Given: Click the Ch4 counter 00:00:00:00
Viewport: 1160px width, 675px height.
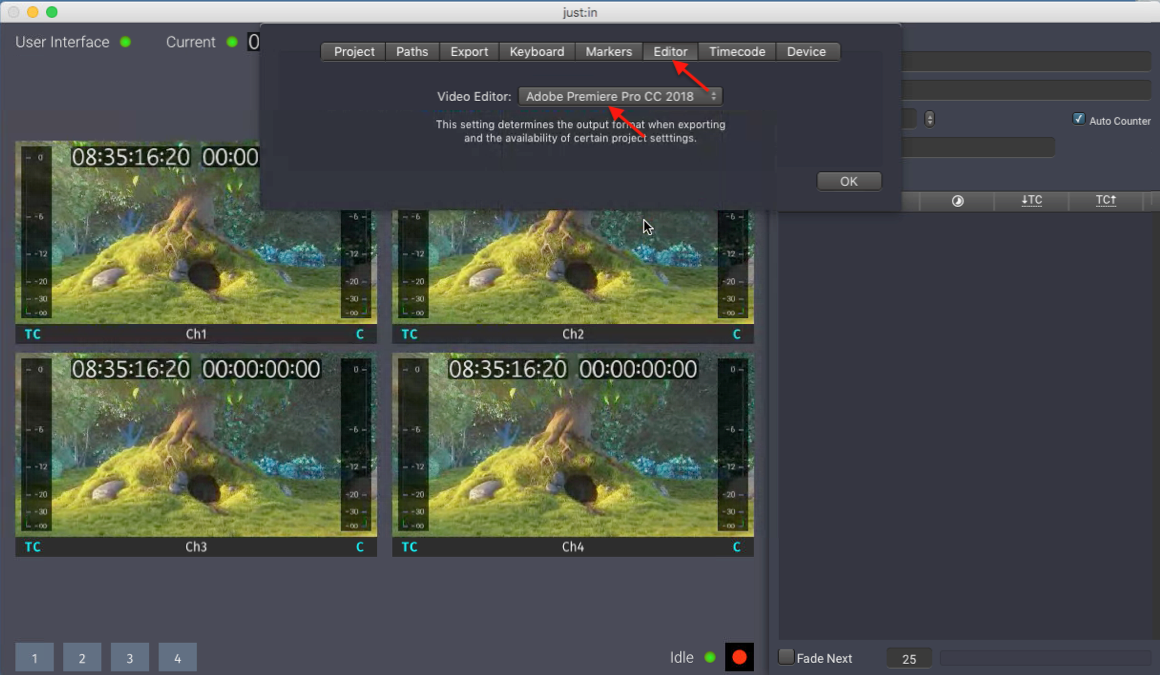Looking at the screenshot, I should pyautogui.click(x=638, y=369).
